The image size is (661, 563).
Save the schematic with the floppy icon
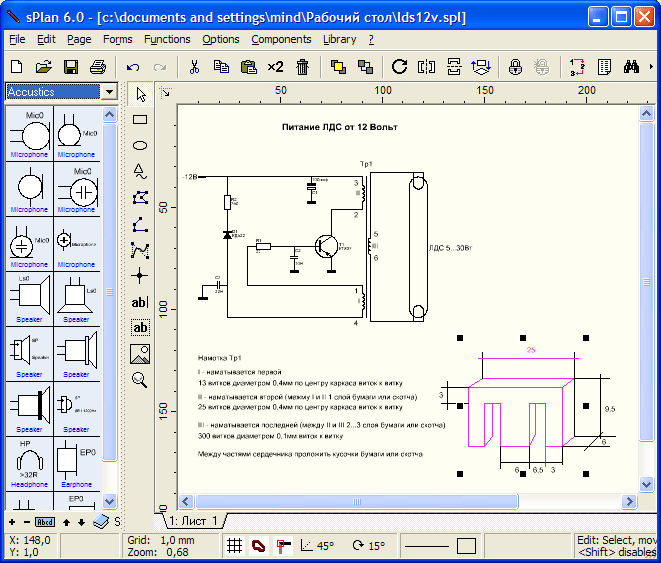coord(70,67)
